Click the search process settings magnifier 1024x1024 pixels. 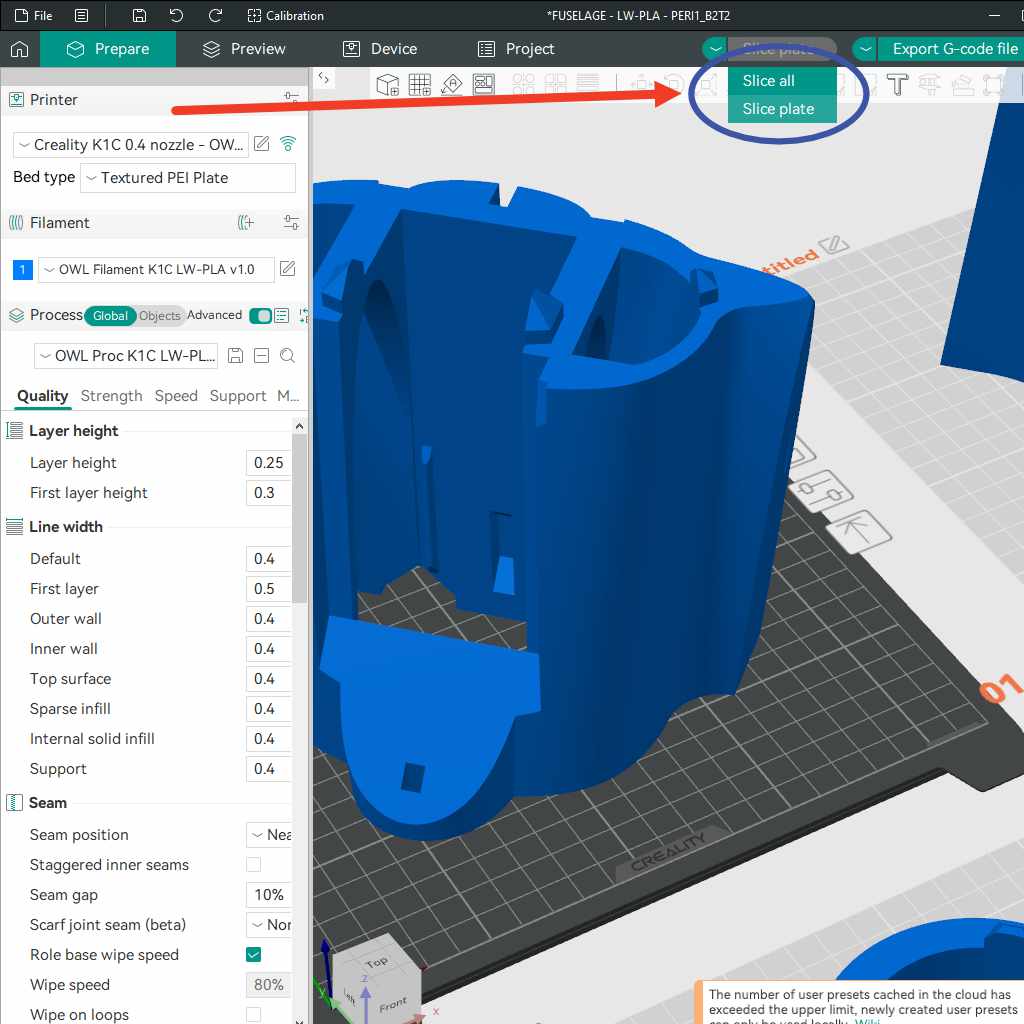click(x=287, y=356)
